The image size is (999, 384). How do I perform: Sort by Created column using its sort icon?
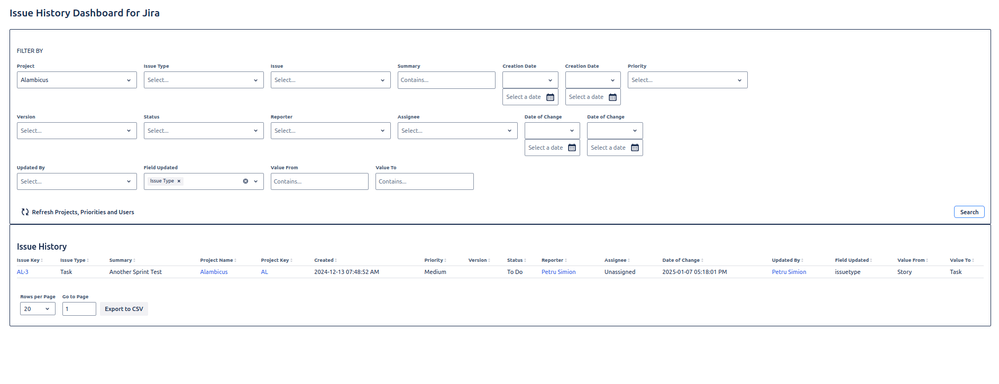click(x=336, y=260)
